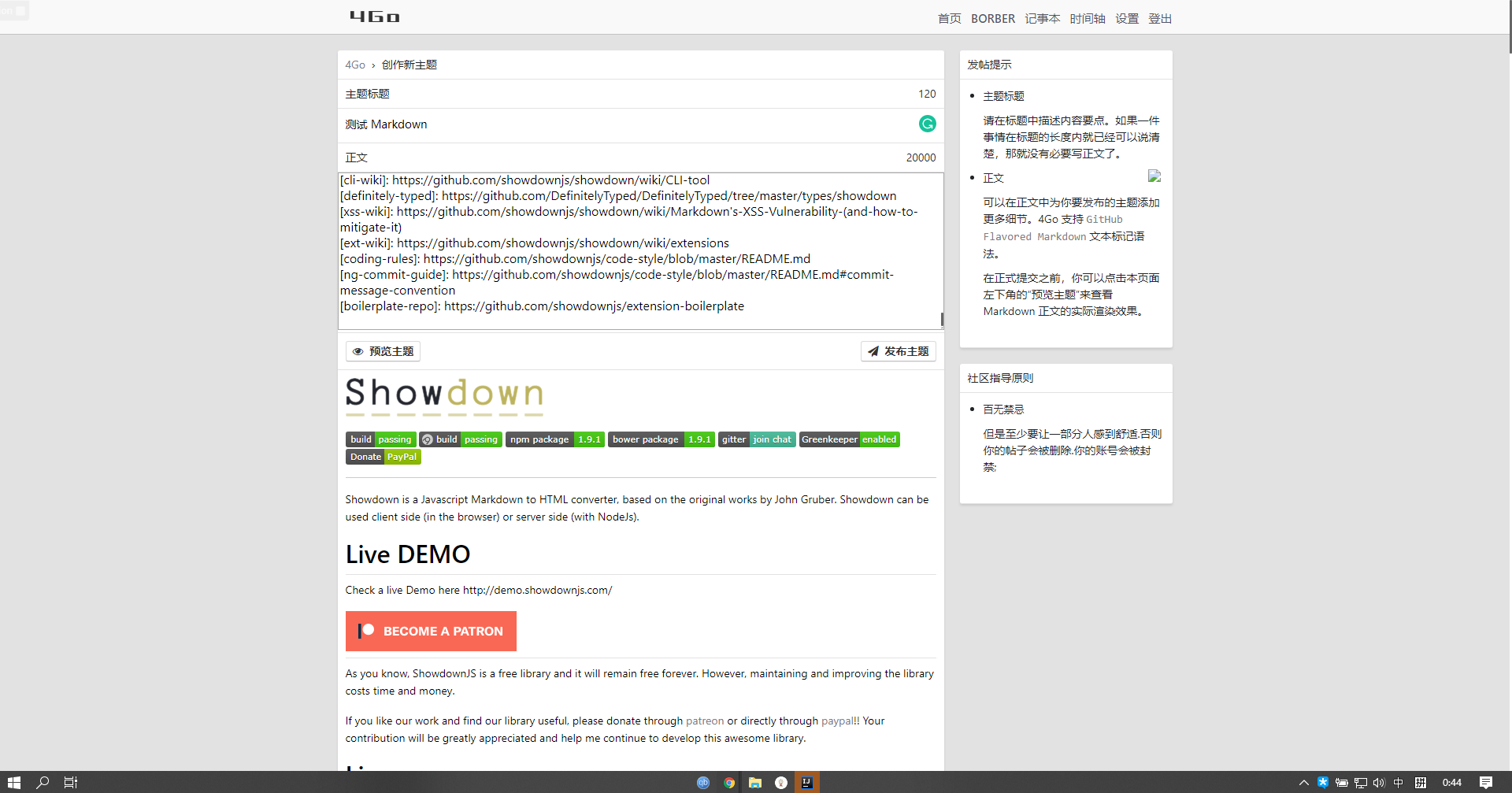
Task: Open Windows taskbar search
Action: pyautogui.click(x=43, y=782)
